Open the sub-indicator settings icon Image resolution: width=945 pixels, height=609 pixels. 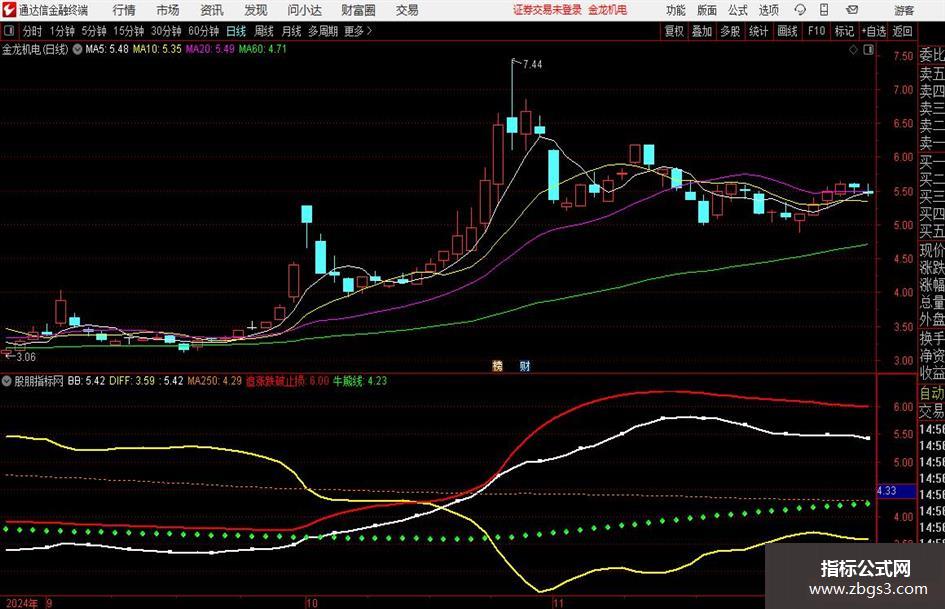click(x=7, y=381)
